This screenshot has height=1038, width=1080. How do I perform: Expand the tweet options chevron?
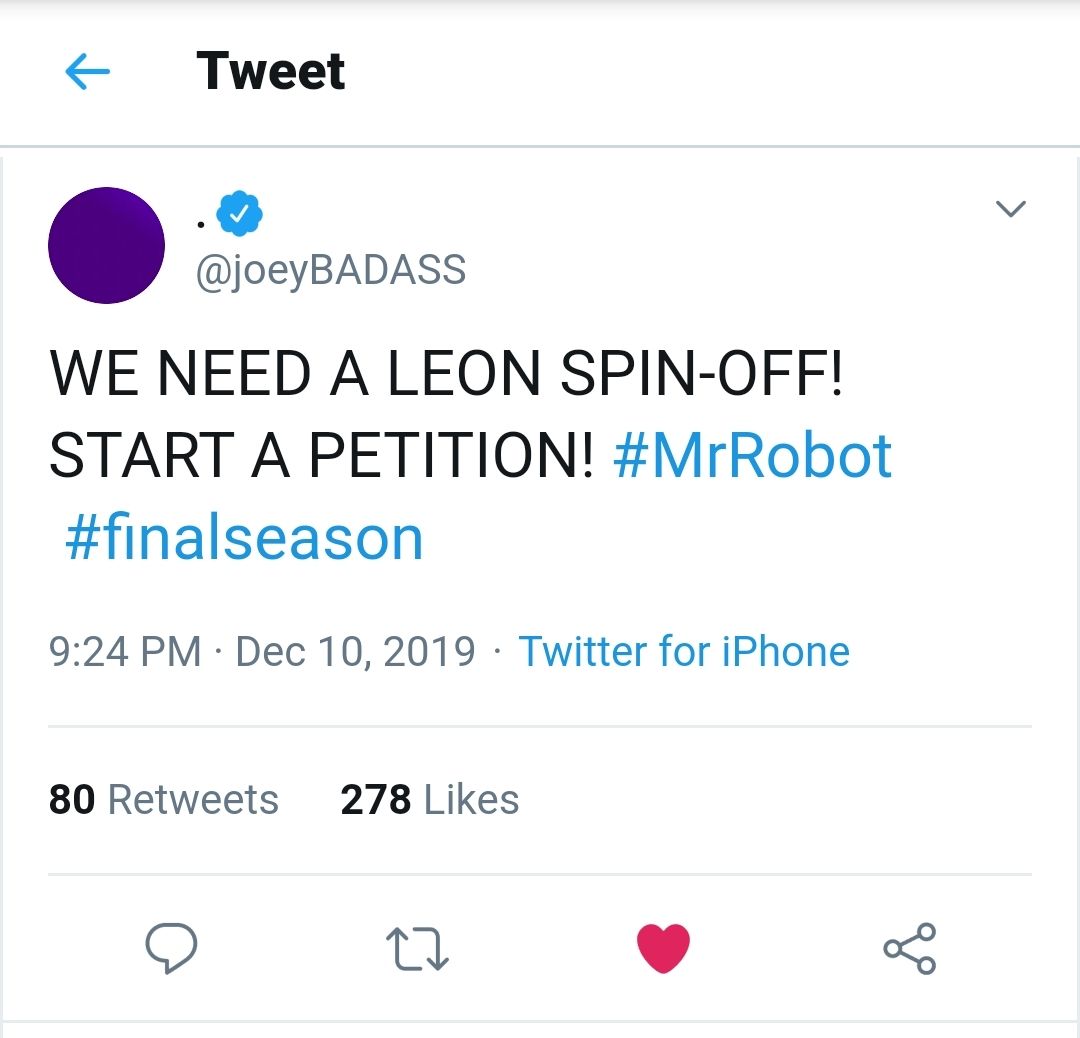pyautogui.click(x=1011, y=209)
